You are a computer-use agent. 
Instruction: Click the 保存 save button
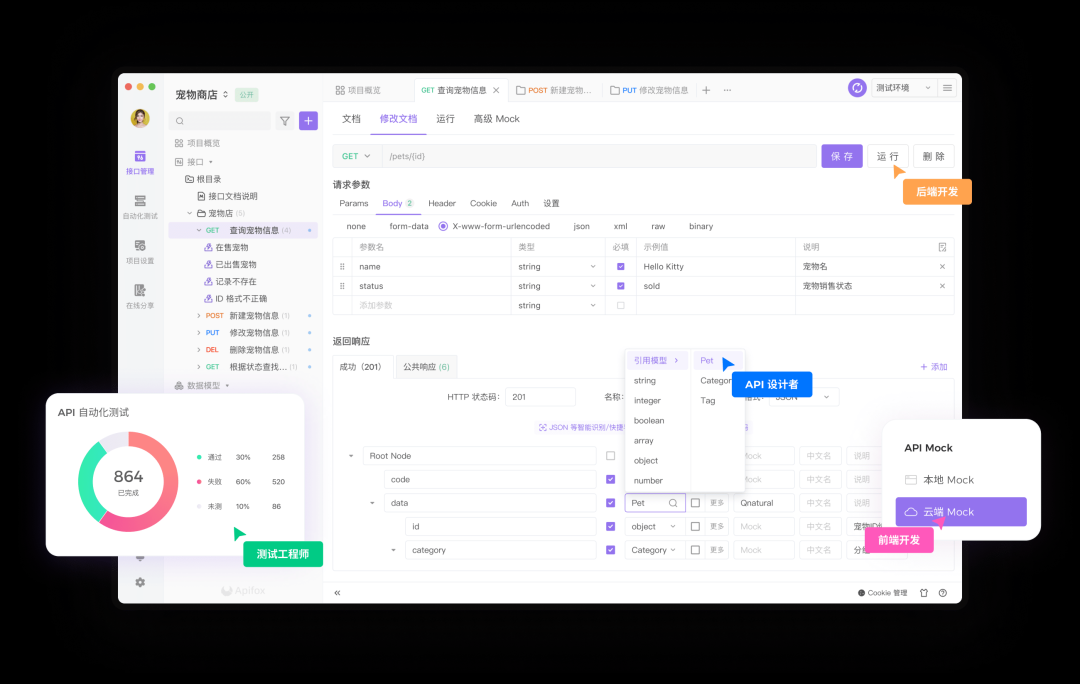[x=841, y=156]
